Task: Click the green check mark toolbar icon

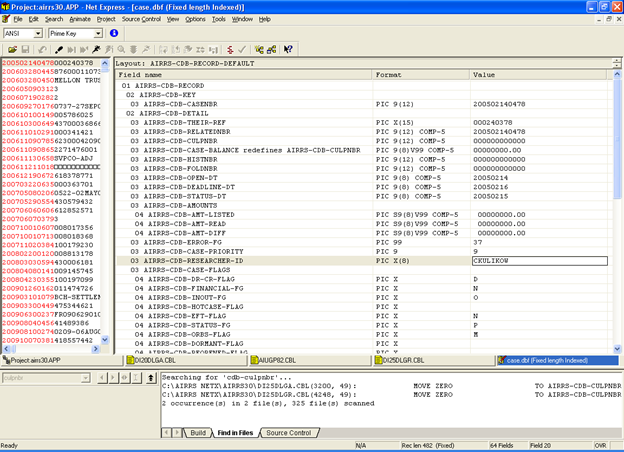Action: tap(240, 48)
